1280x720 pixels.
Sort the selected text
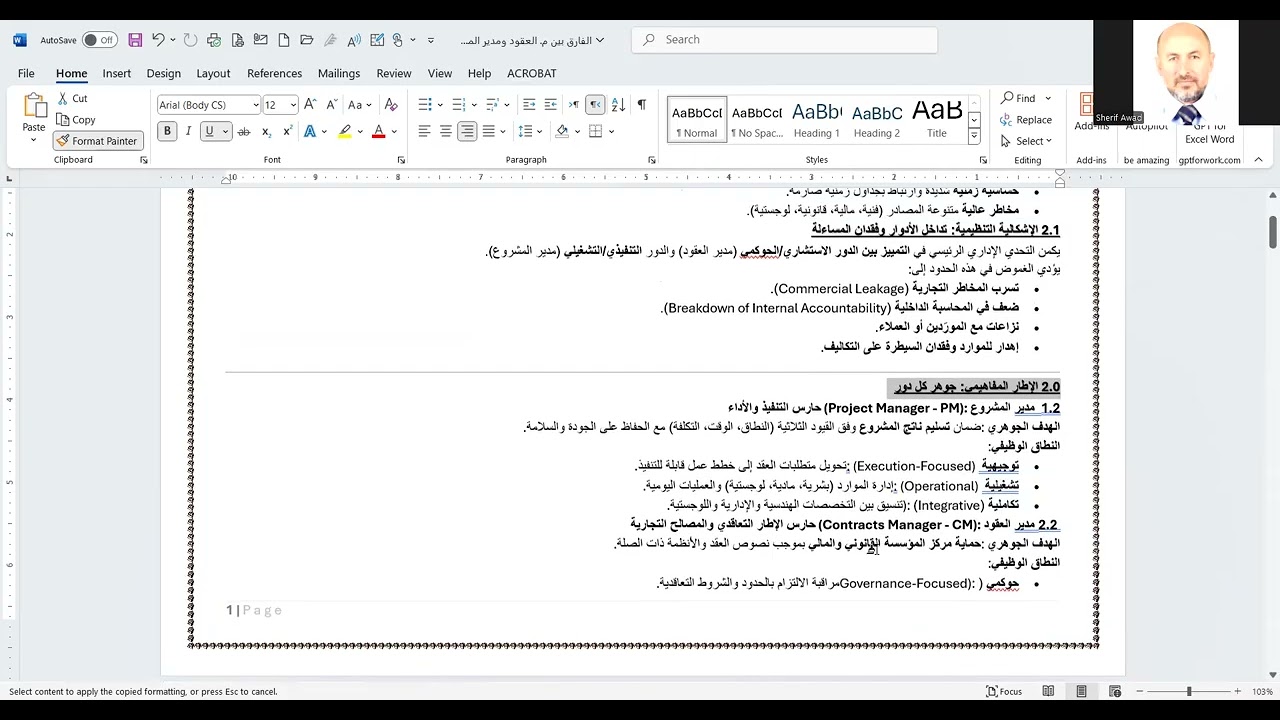618,105
